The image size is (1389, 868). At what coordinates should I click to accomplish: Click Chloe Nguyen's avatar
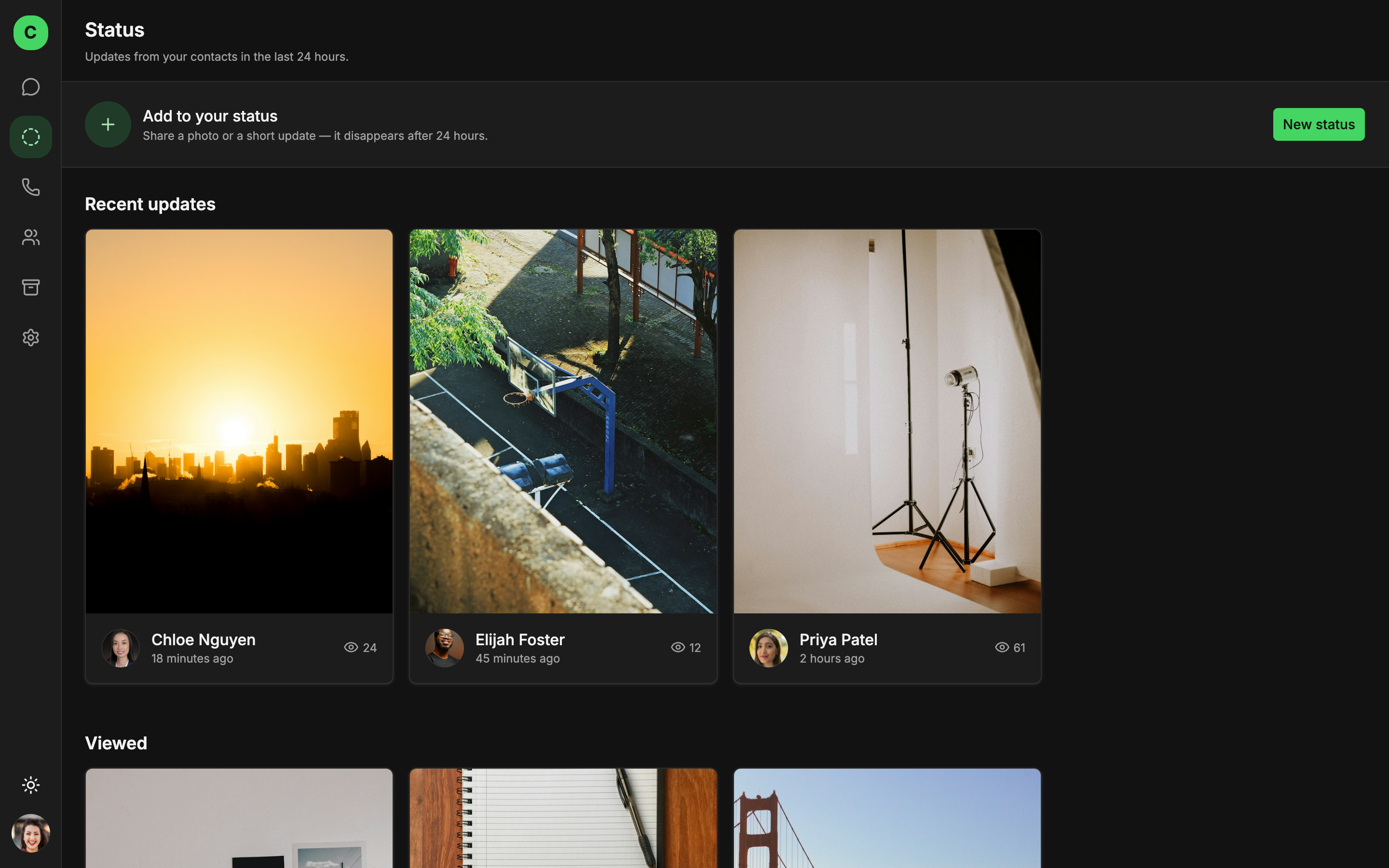point(121,648)
